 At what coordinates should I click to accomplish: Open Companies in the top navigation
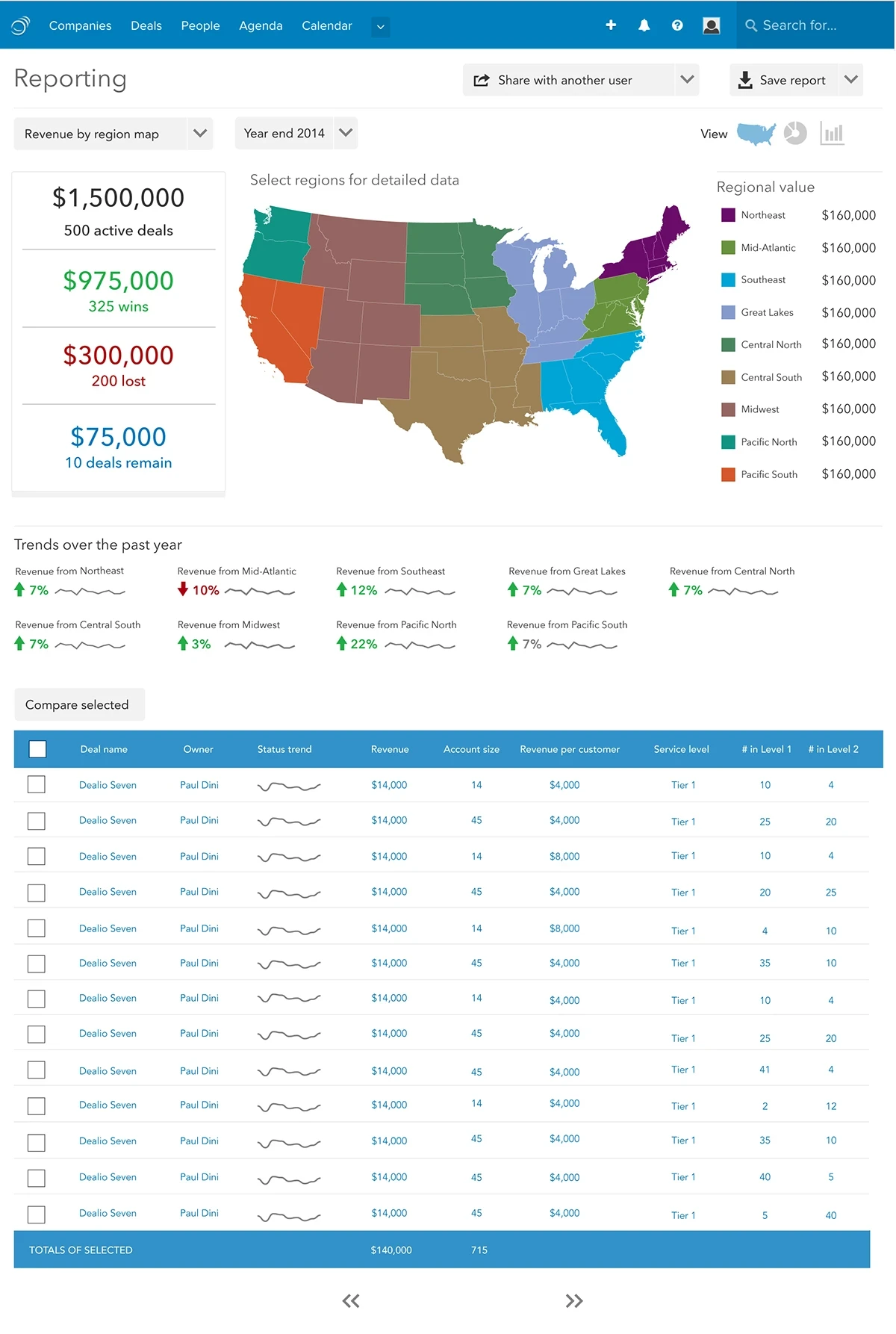80,25
